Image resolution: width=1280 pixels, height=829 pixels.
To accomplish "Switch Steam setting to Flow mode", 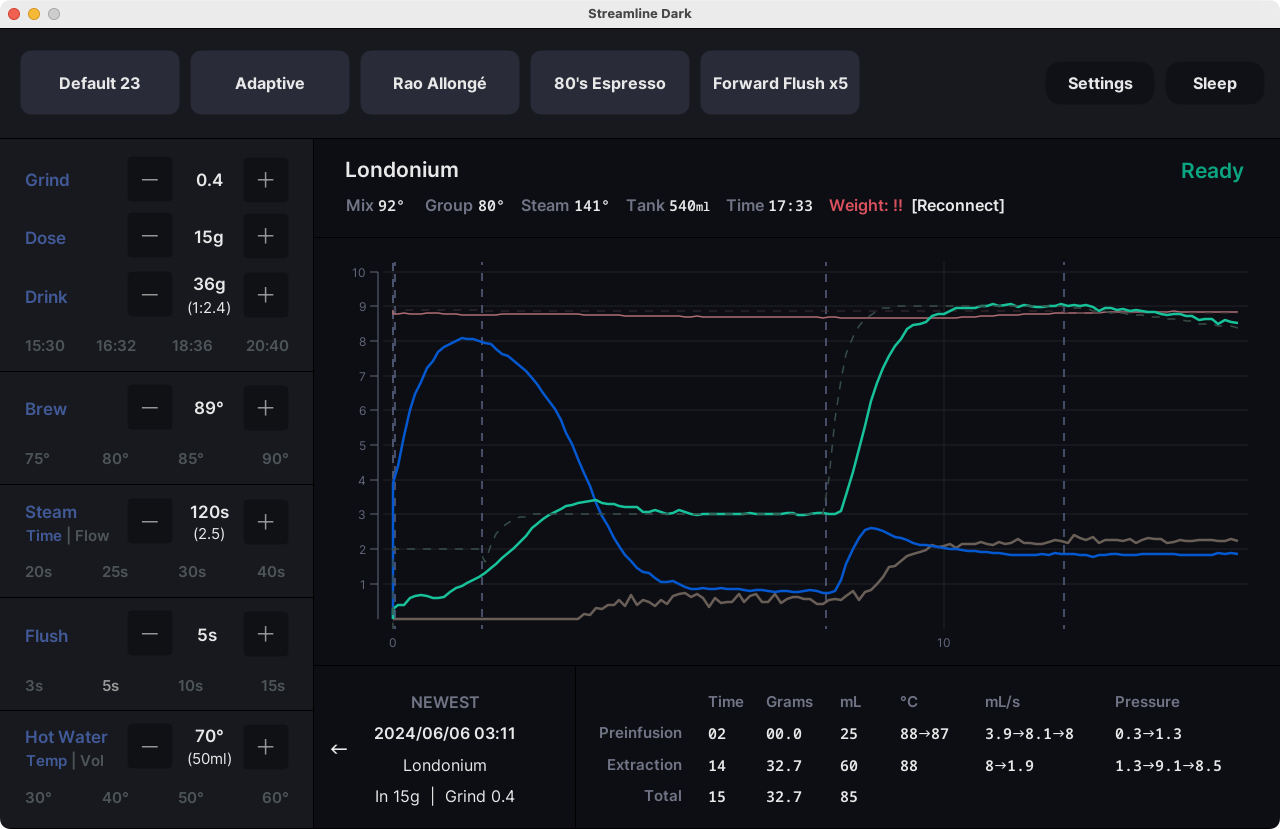I will pos(92,536).
